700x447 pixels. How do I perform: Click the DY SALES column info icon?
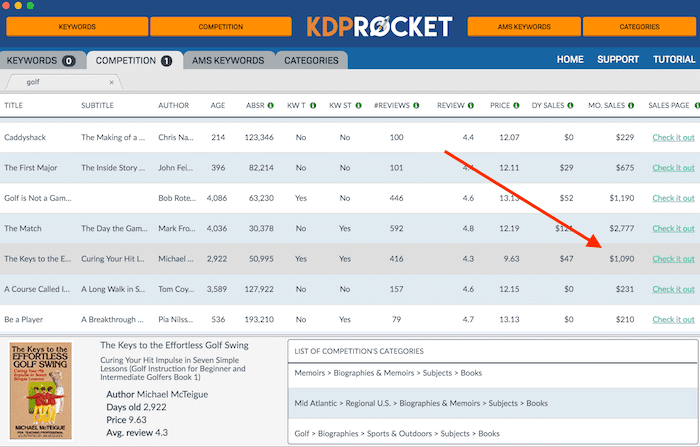pos(570,105)
